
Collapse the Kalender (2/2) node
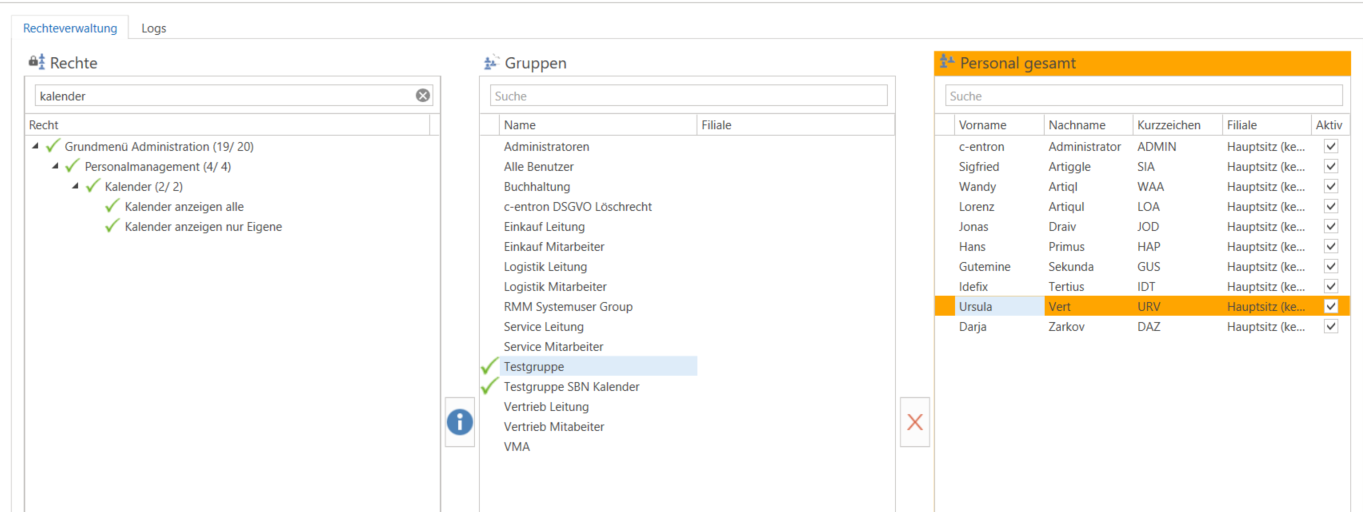click(x=76, y=187)
